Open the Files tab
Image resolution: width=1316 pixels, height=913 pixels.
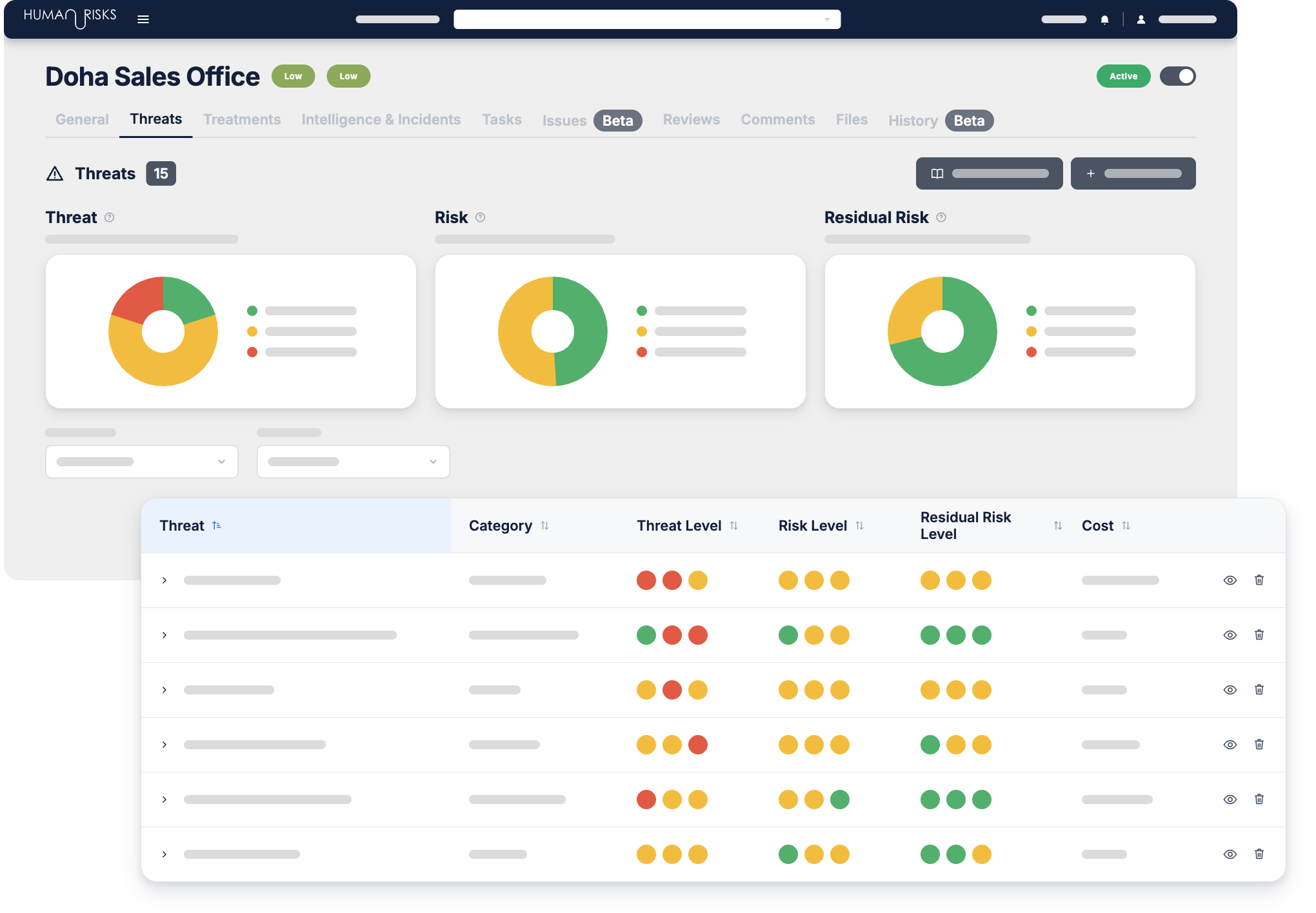point(852,119)
